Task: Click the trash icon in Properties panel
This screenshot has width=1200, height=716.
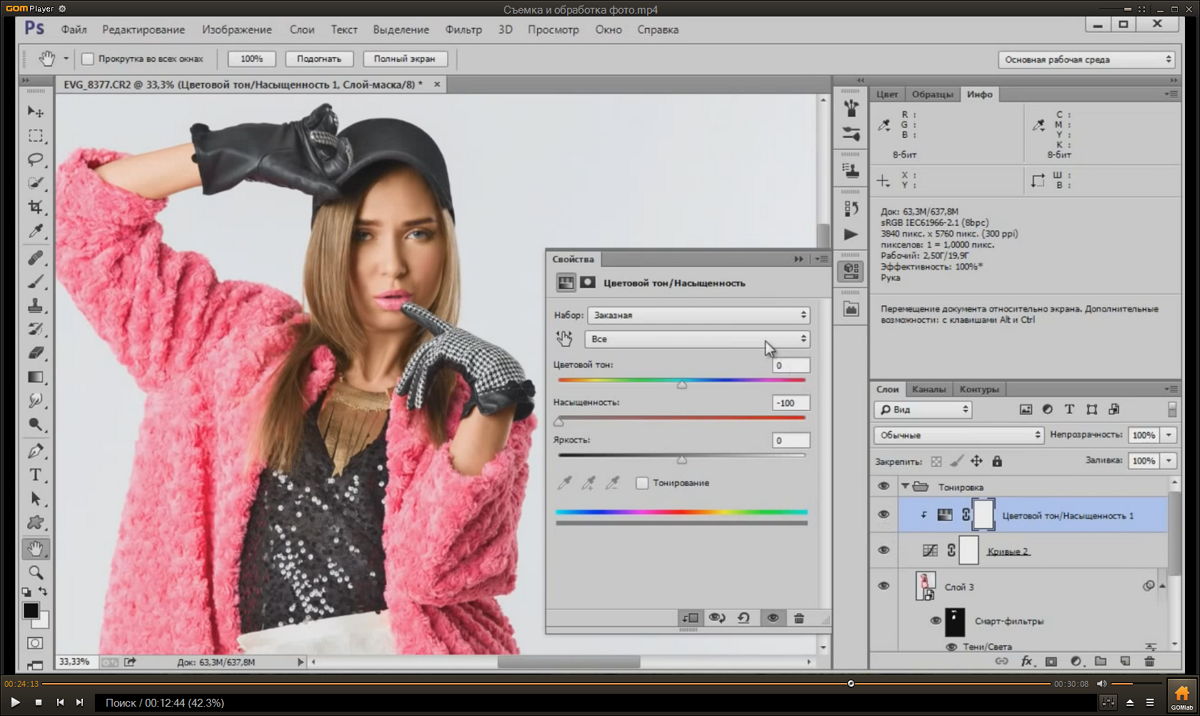Action: (799, 618)
